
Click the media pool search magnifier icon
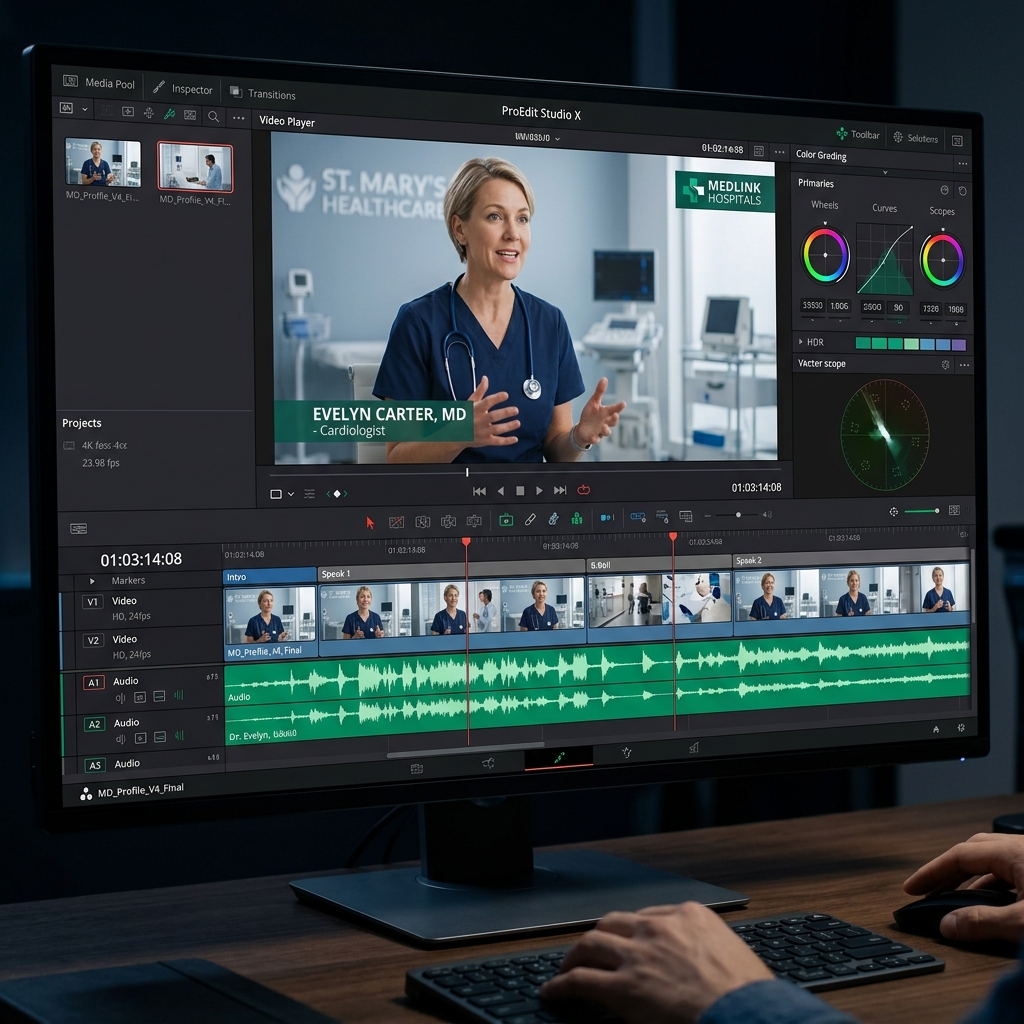pyautogui.click(x=213, y=117)
